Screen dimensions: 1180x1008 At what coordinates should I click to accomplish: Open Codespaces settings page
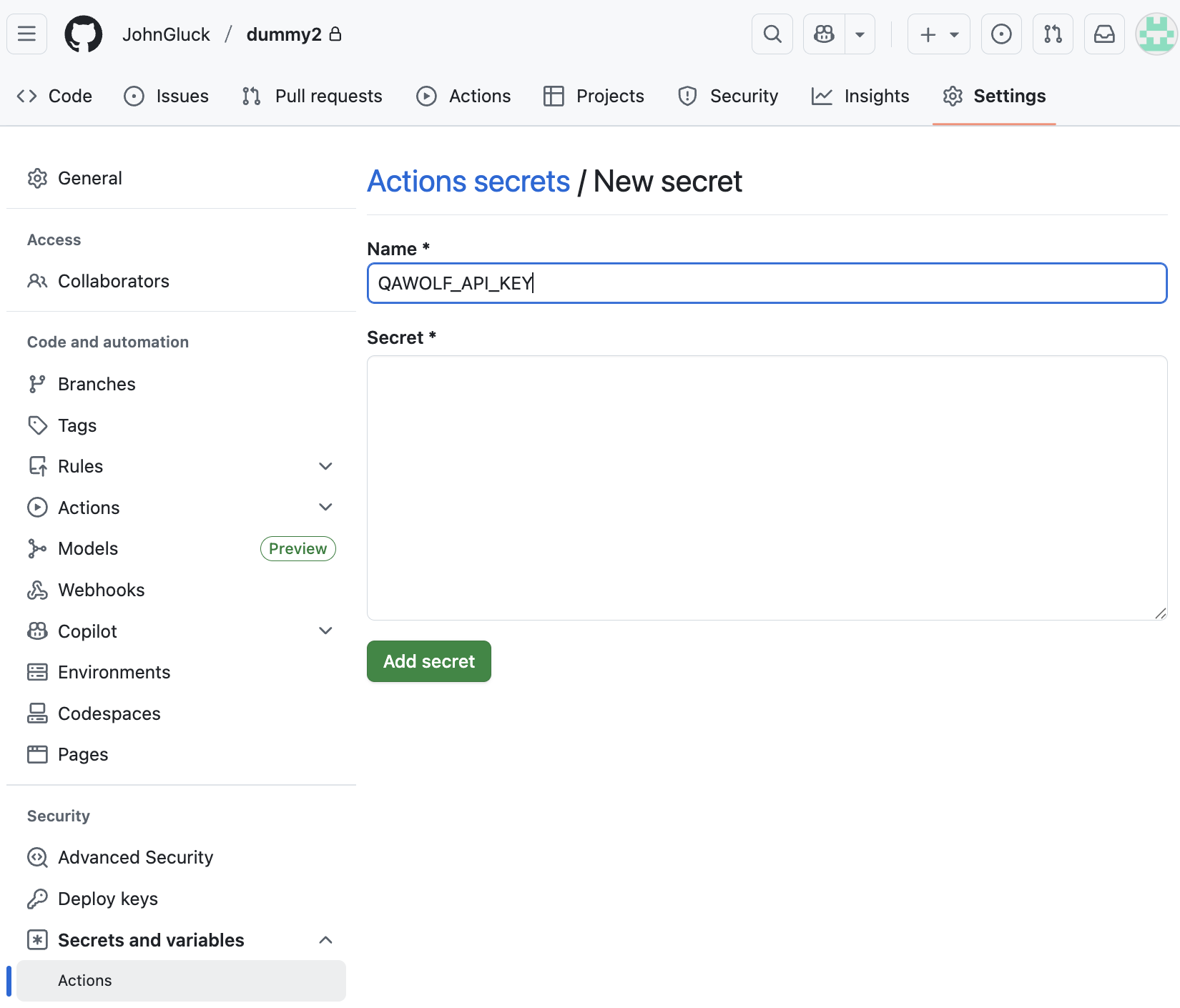click(x=181, y=713)
